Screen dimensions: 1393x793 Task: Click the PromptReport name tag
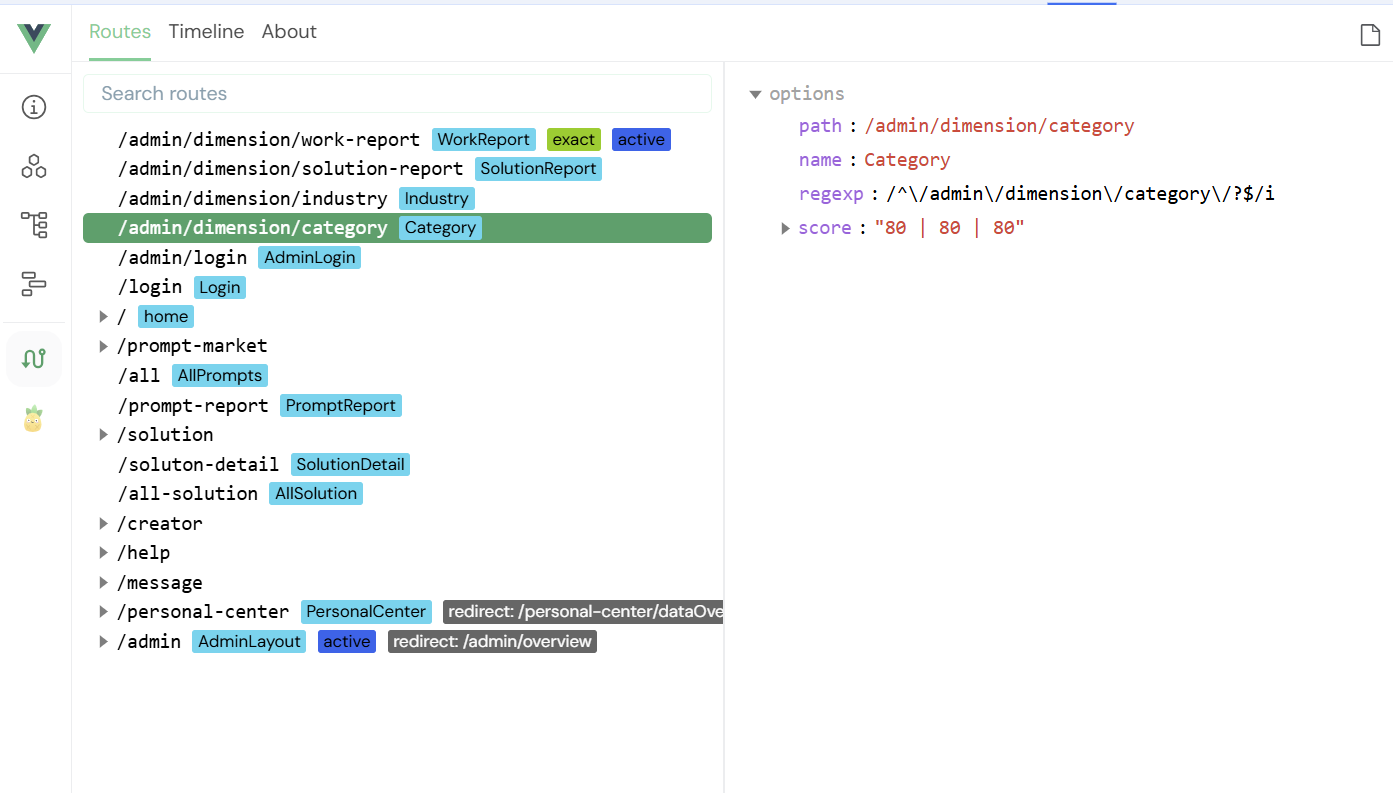click(341, 406)
